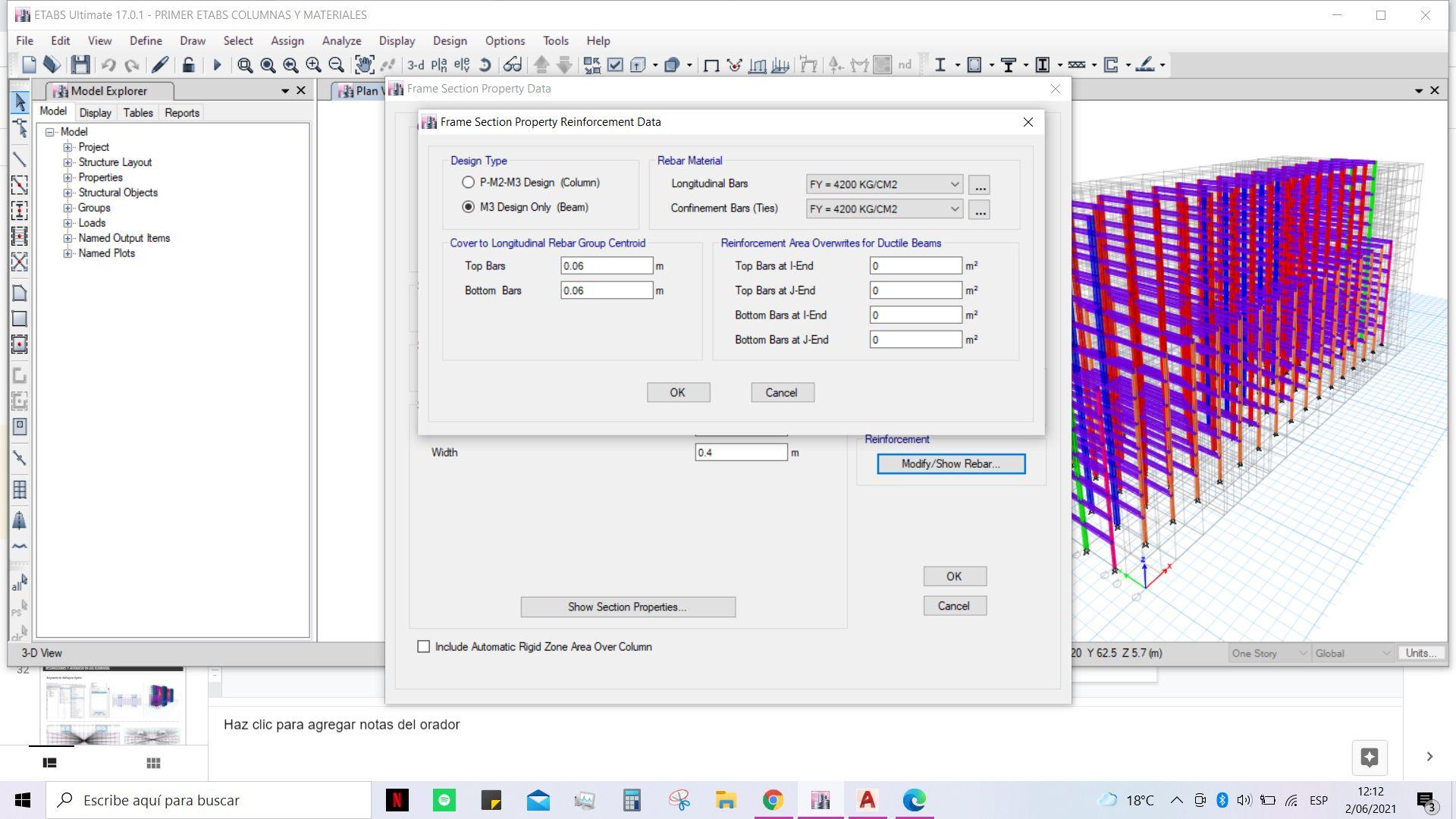Select M3 Design Only (Beam) option
Screen dimensions: 1456x819
pos(468,207)
